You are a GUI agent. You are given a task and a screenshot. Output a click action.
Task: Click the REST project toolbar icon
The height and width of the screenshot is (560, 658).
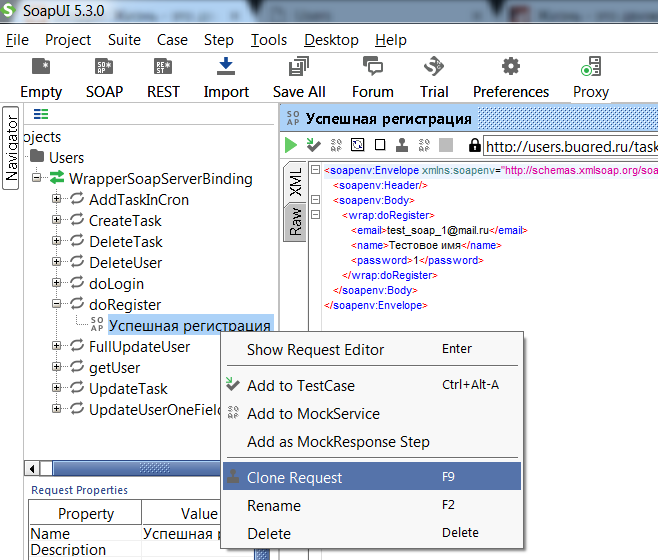coord(163,66)
